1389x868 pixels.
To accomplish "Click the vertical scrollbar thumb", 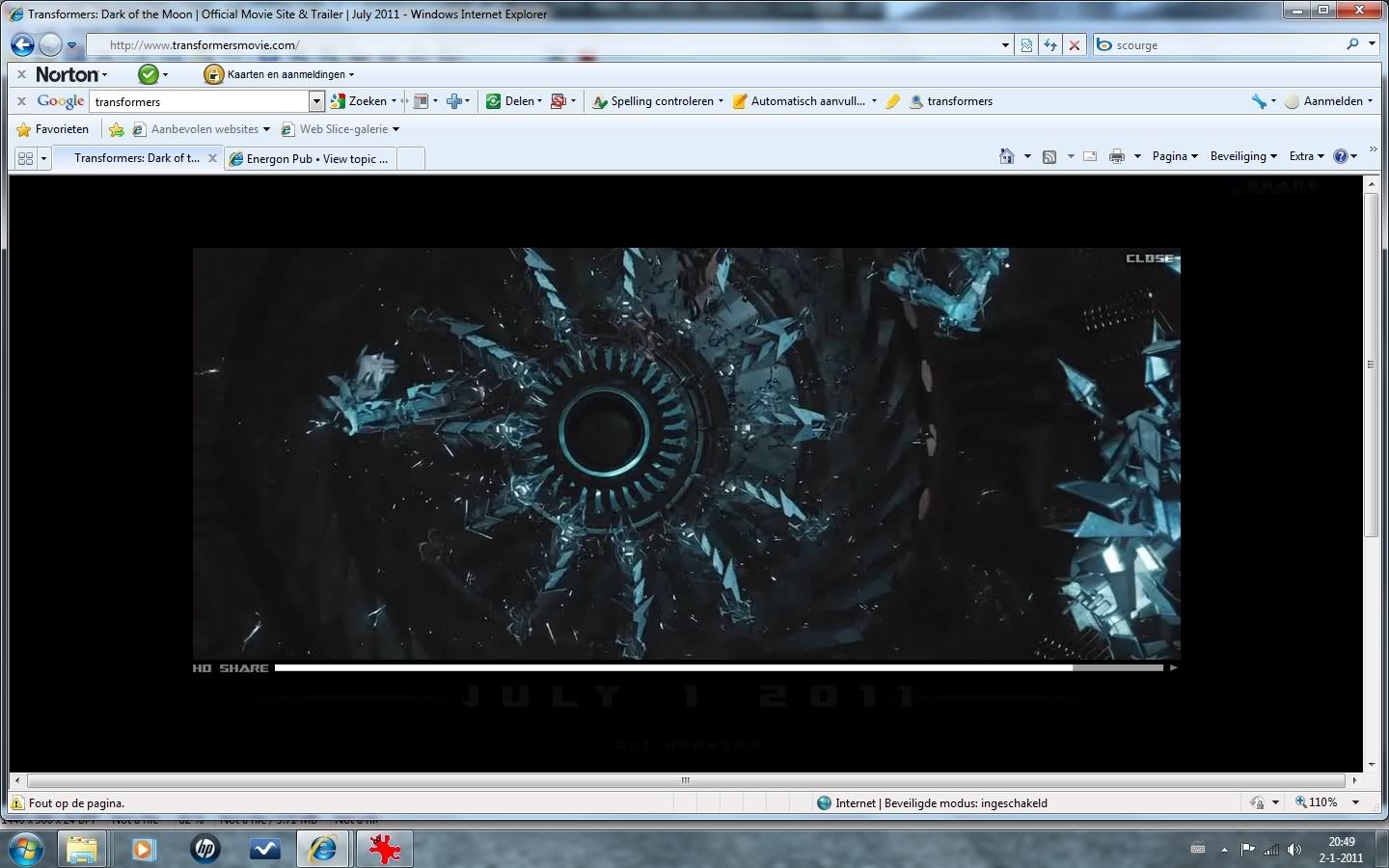I will [1372, 365].
